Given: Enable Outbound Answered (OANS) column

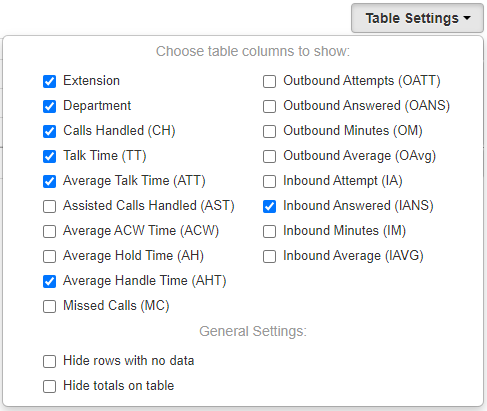Looking at the screenshot, I should (x=269, y=106).
